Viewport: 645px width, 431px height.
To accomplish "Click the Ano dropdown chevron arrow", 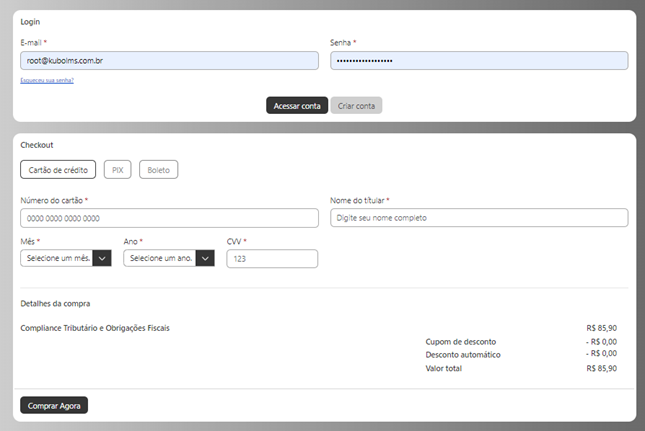I will [x=205, y=258].
